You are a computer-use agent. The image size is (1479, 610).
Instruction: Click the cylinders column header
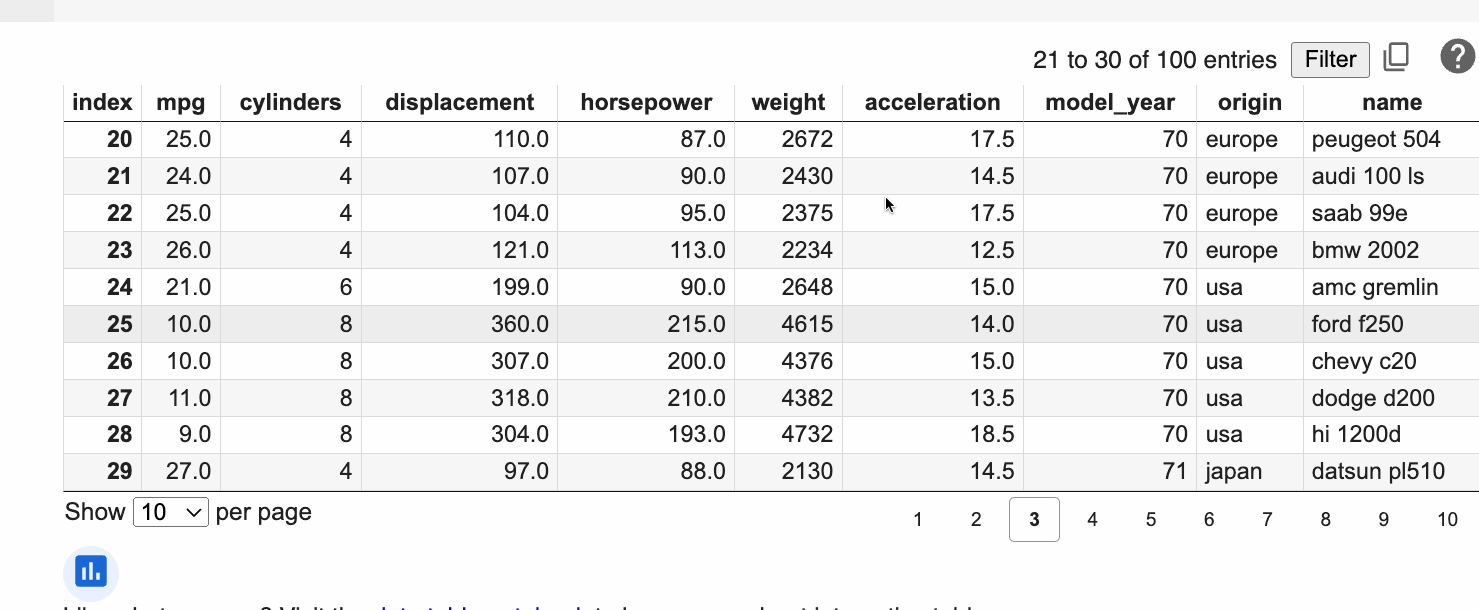pyautogui.click(x=290, y=102)
